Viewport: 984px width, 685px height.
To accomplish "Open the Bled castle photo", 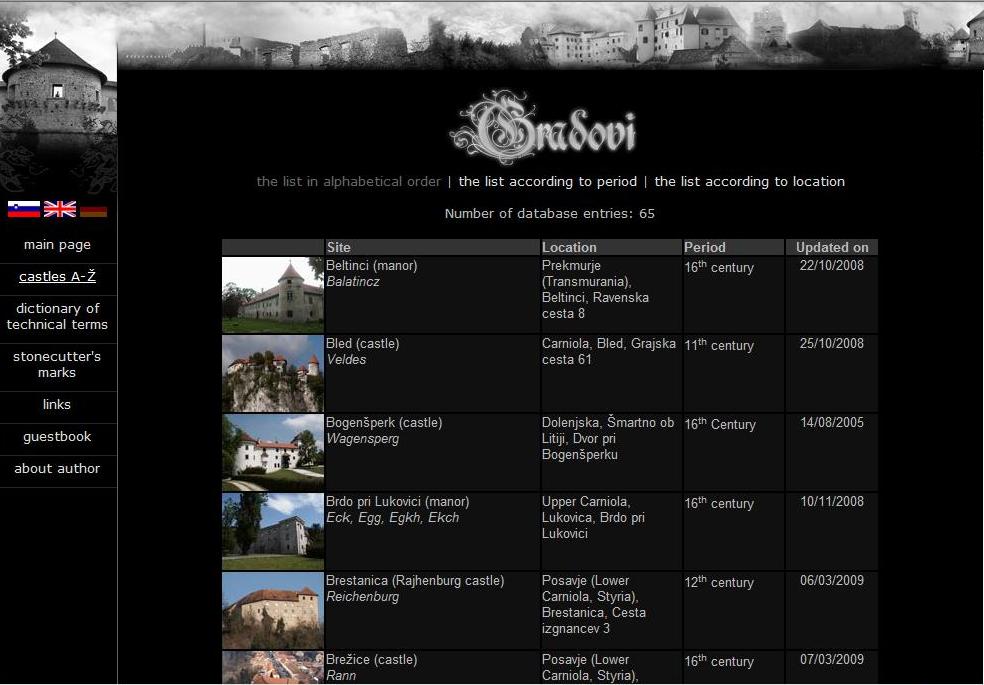I will point(273,373).
